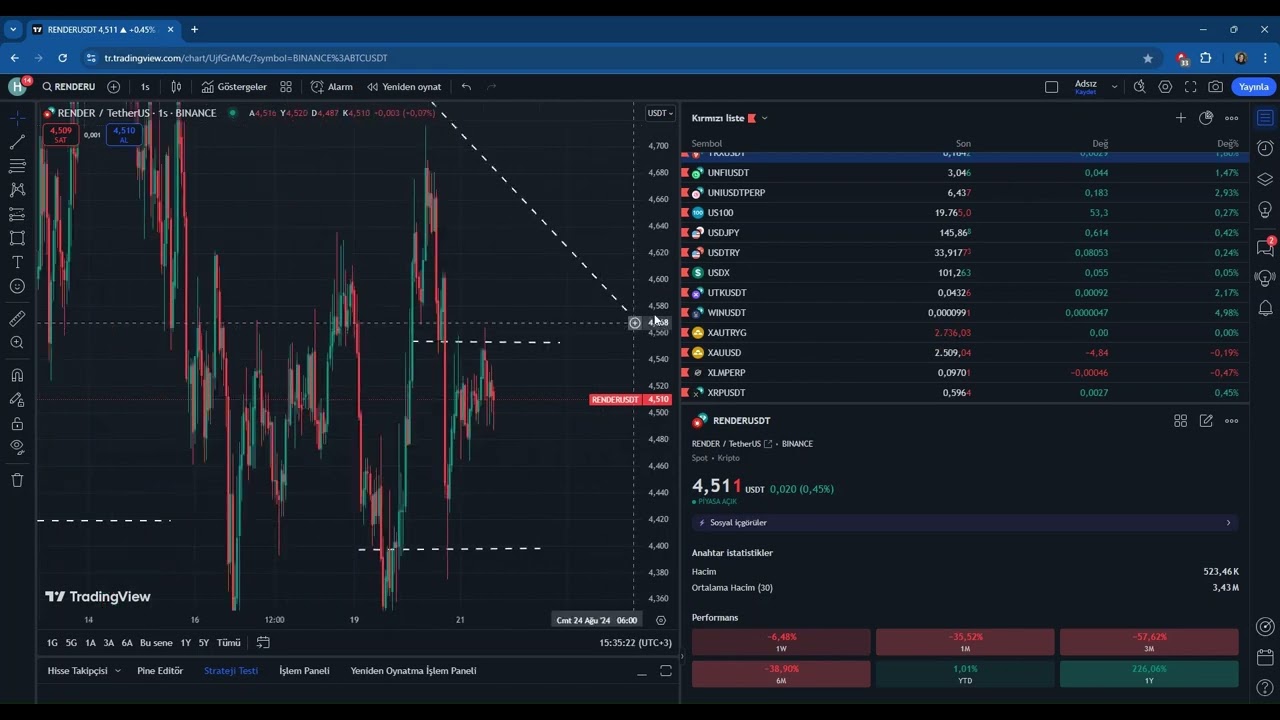Viewport: 1280px width, 720px height.
Task: Open chart settings hexagon icon
Action: click(1165, 87)
